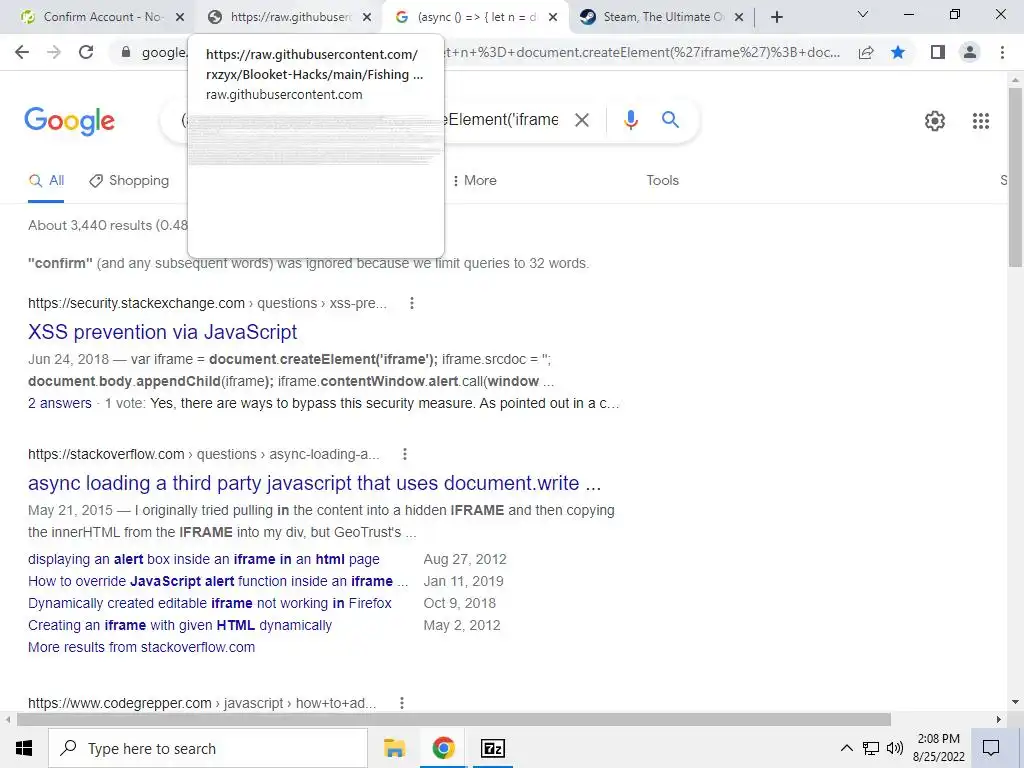1024x768 pixels.
Task: Expand the tab search chevron
Action: click(863, 14)
